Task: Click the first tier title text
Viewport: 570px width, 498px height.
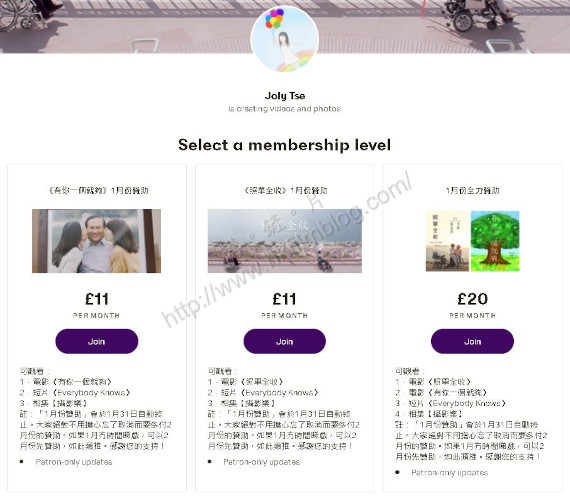Action: coord(98,190)
